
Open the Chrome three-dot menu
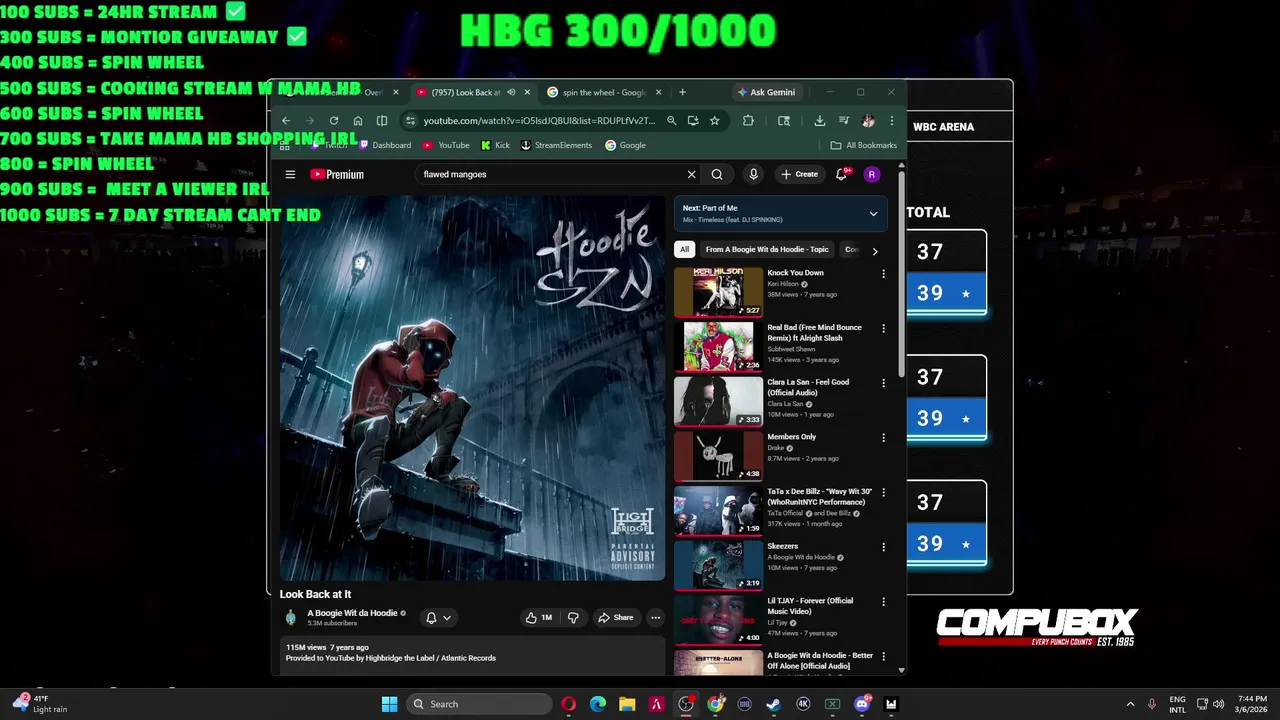pos(891,121)
